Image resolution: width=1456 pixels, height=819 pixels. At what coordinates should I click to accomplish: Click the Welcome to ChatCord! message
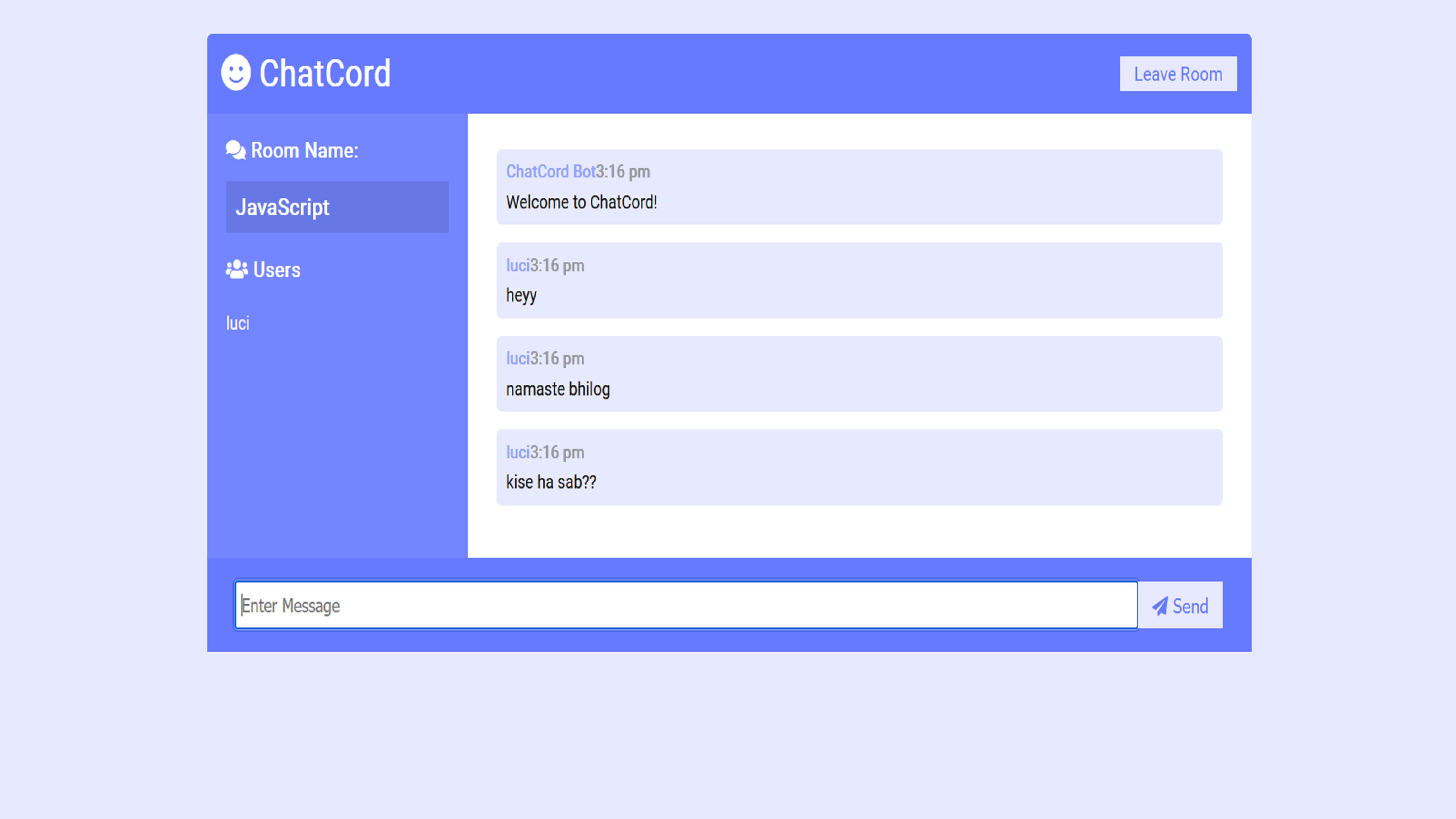582,202
